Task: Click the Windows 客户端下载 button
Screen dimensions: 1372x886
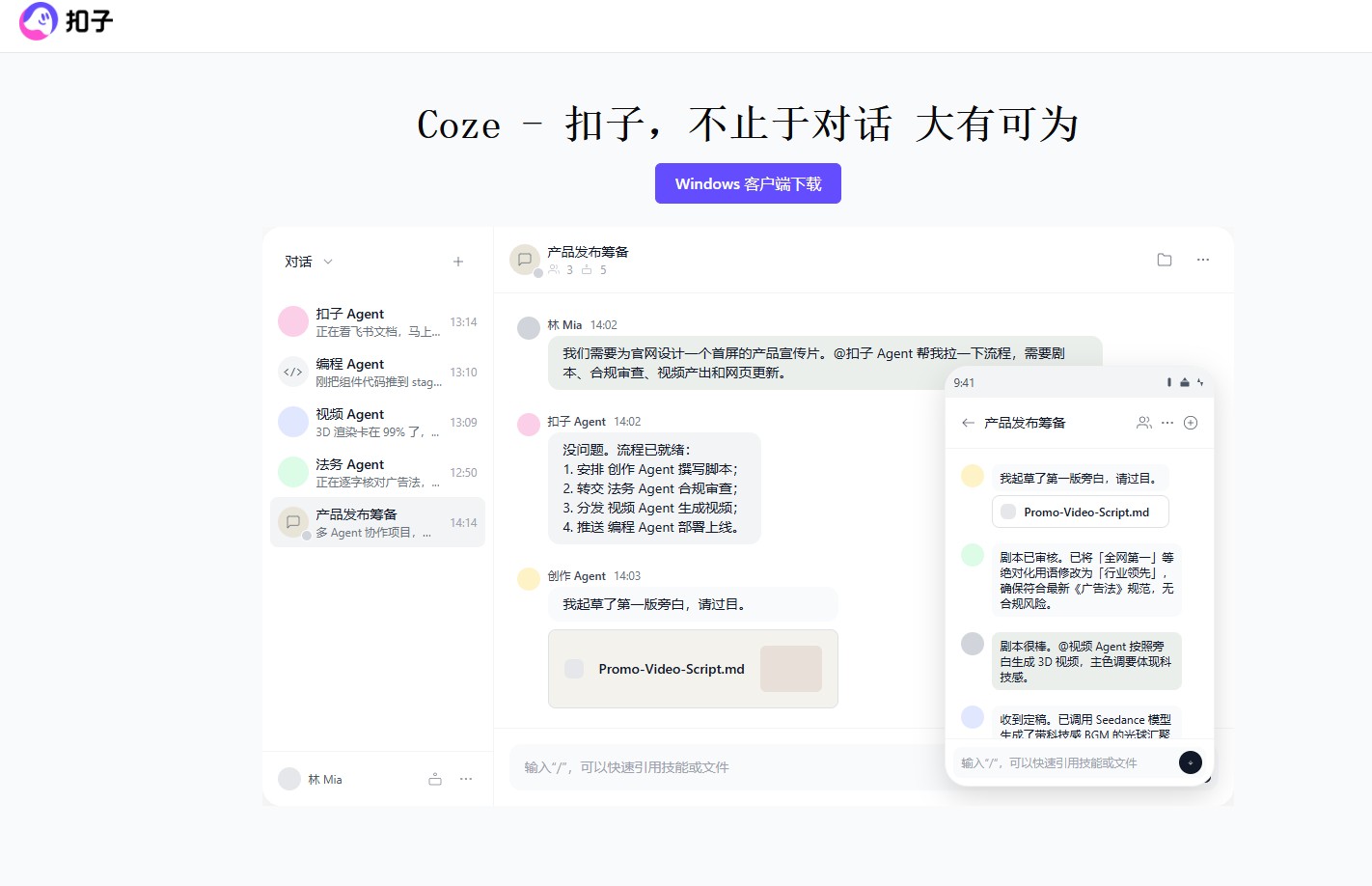Action: (x=748, y=183)
